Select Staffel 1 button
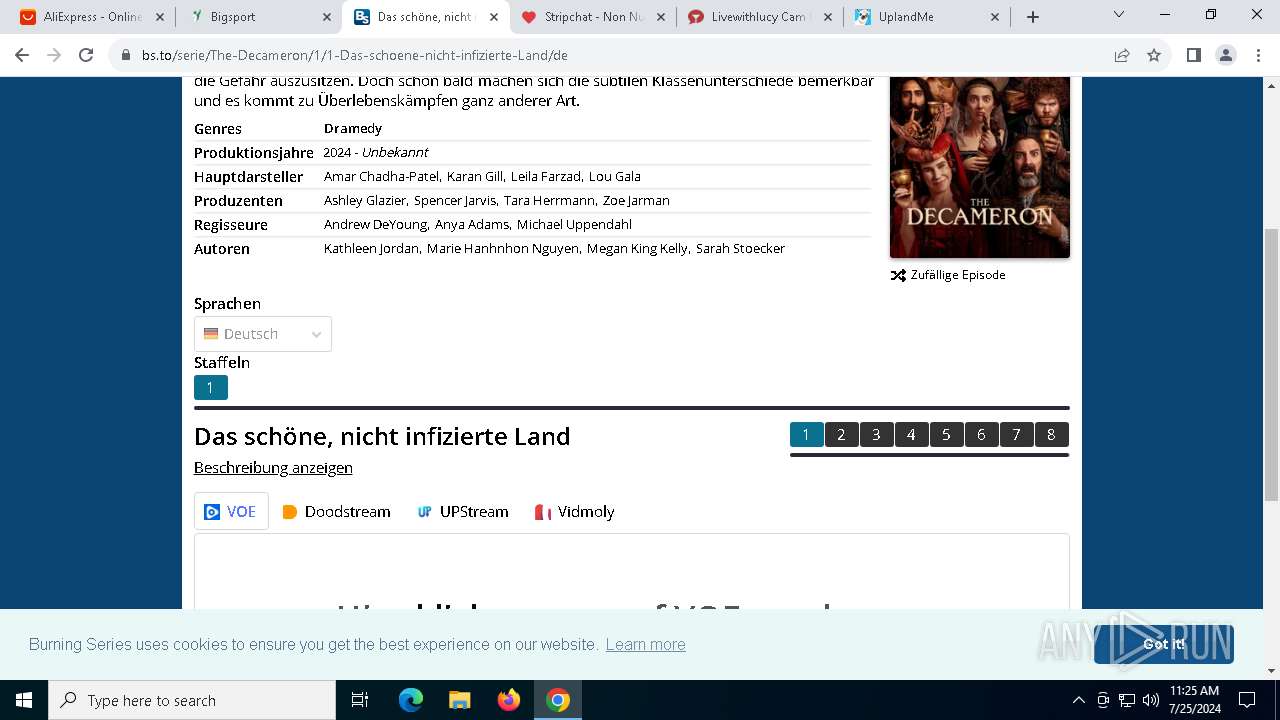Image resolution: width=1280 pixels, height=720 pixels. (210, 387)
